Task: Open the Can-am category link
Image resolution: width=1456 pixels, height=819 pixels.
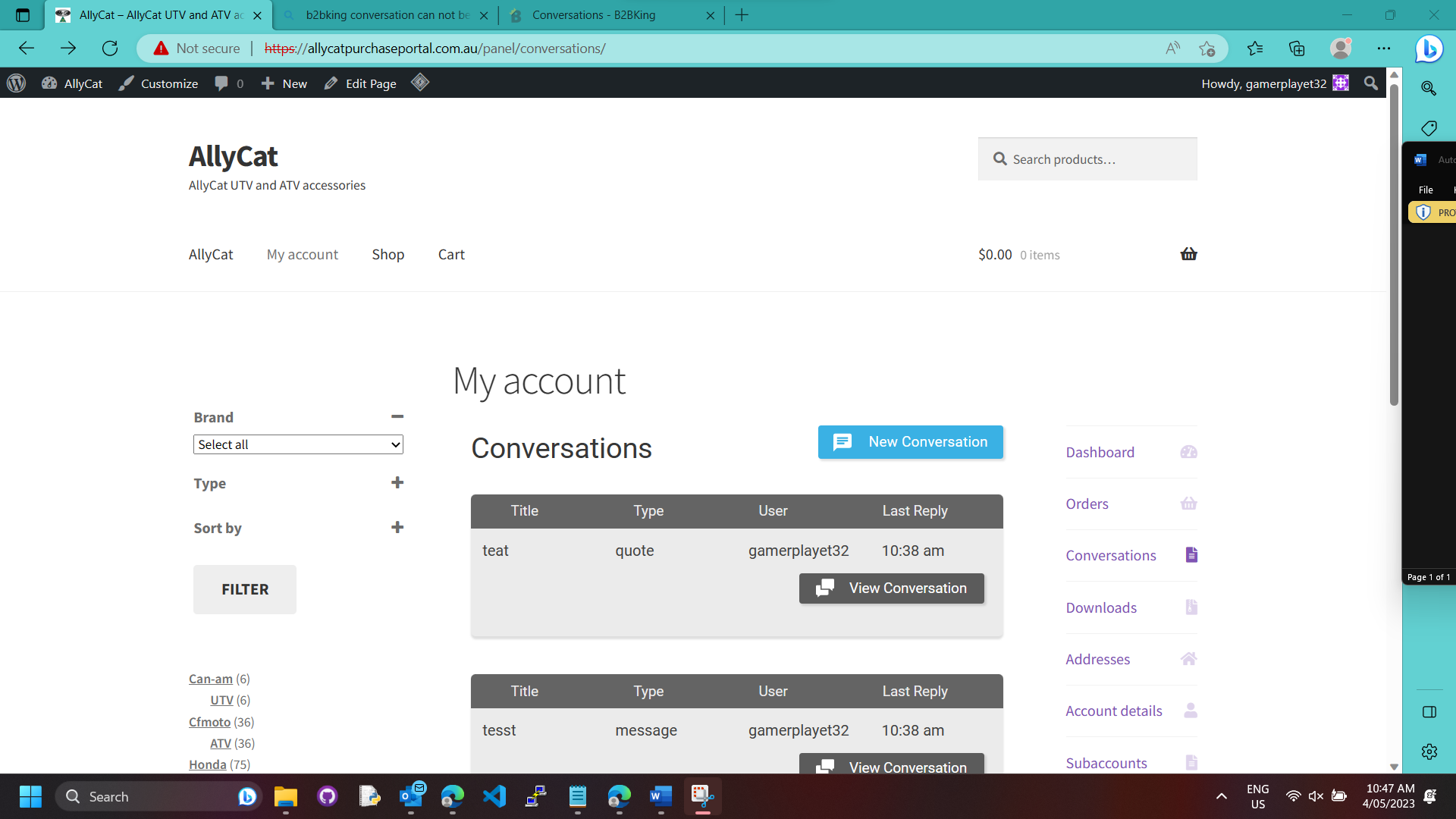Action: coord(210,679)
